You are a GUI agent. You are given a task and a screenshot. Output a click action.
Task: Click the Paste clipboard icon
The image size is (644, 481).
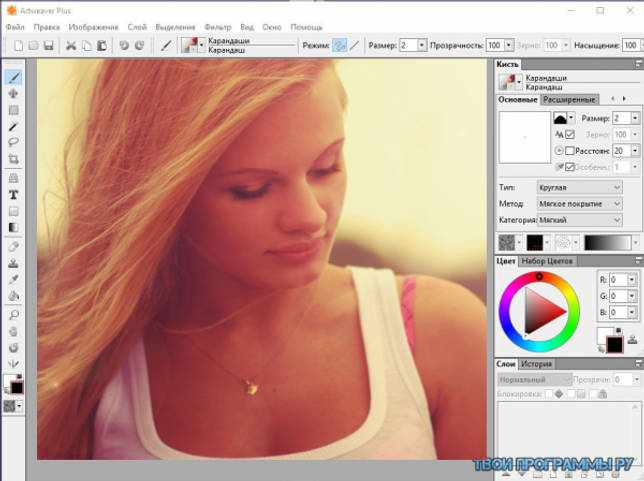tap(102, 45)
